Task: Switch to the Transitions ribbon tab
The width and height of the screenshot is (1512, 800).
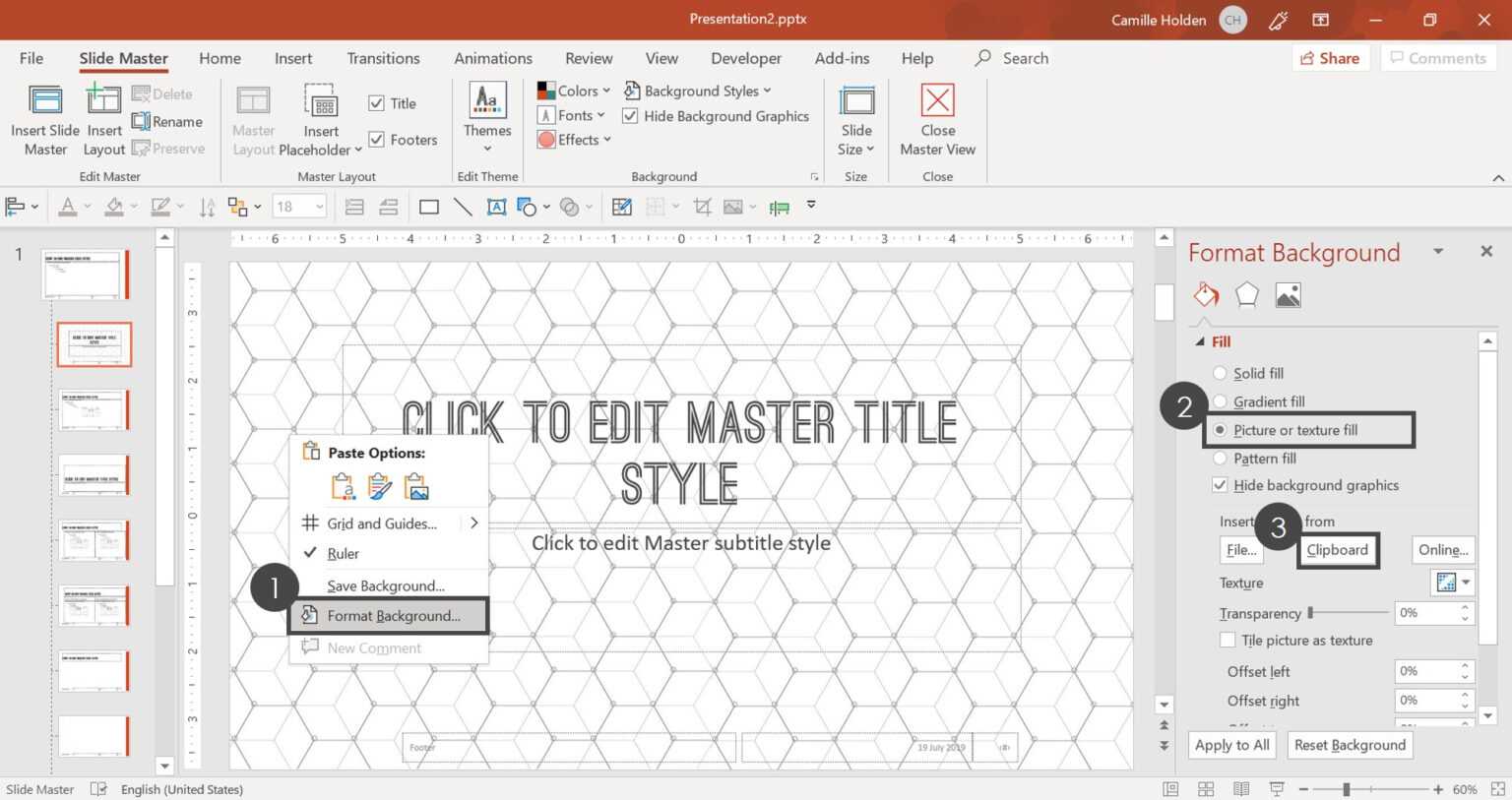Action: 383,58
